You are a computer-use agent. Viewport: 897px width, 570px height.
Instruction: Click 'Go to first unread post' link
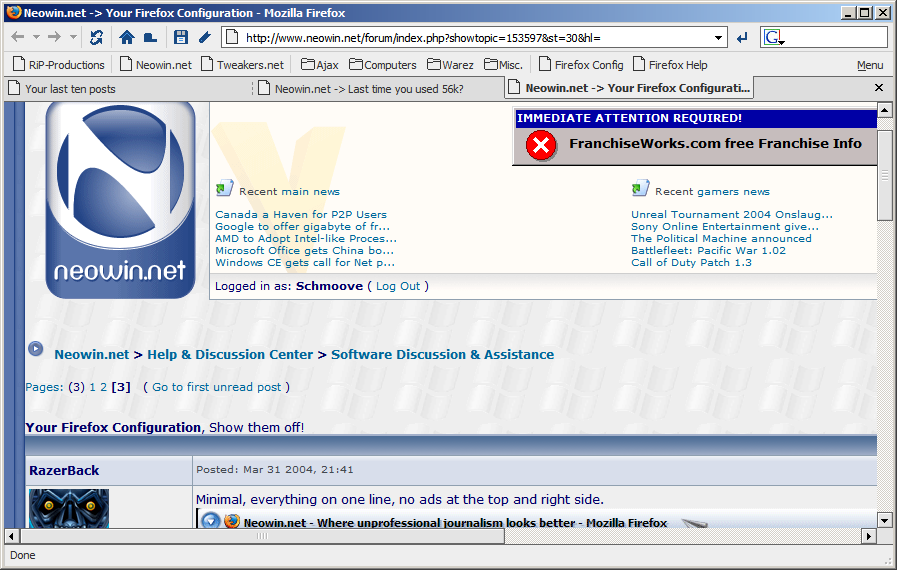(x=216, y=387)
